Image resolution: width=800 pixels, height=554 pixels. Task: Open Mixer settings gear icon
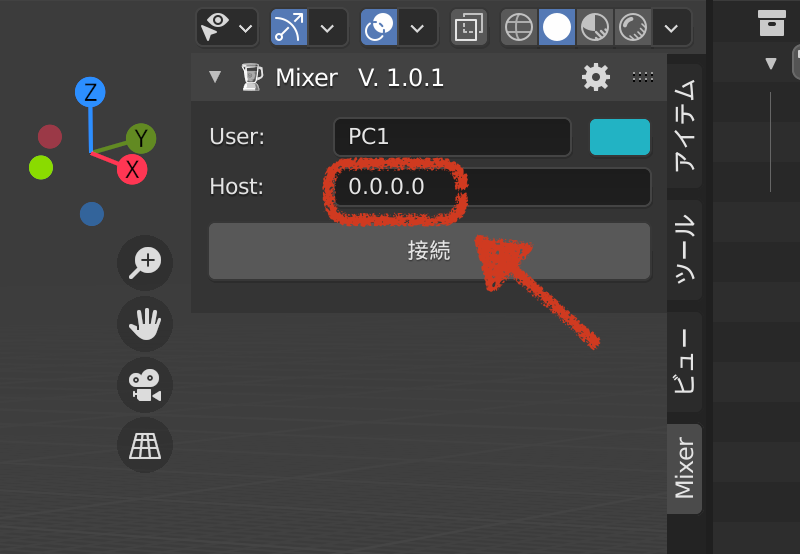[x=596, y=78]
